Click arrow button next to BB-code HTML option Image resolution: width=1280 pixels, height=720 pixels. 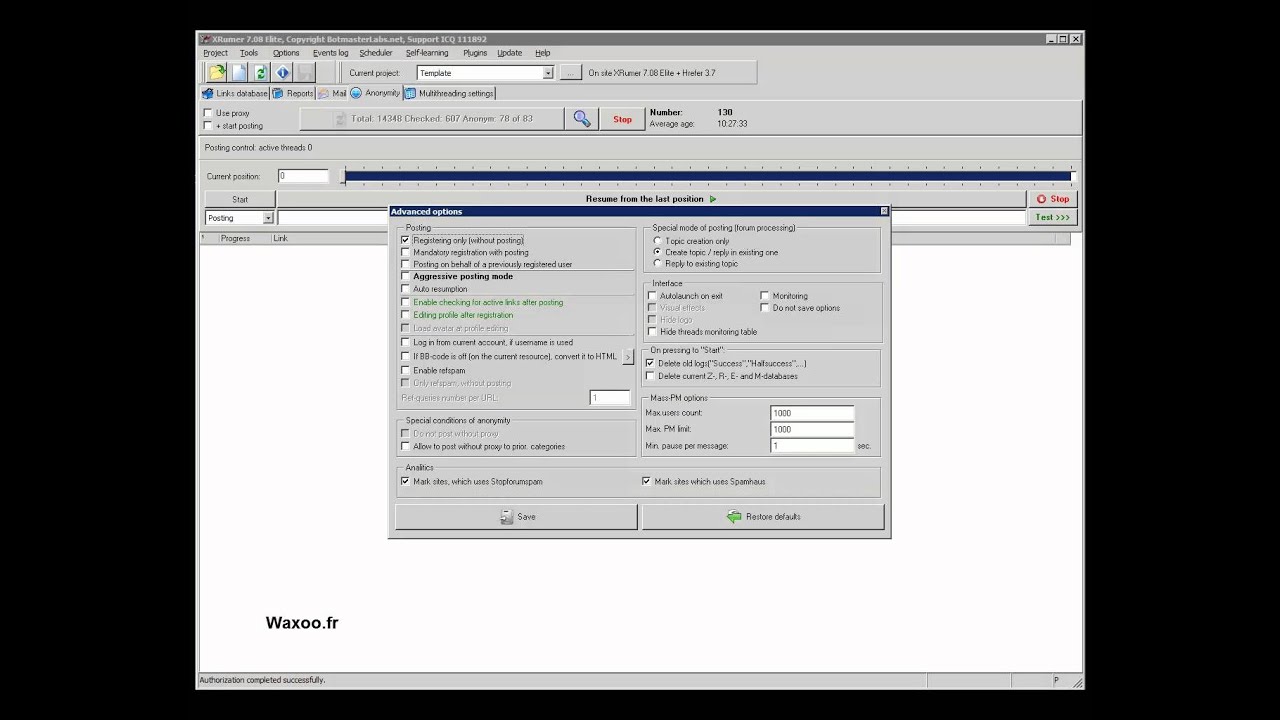[628, 357]
